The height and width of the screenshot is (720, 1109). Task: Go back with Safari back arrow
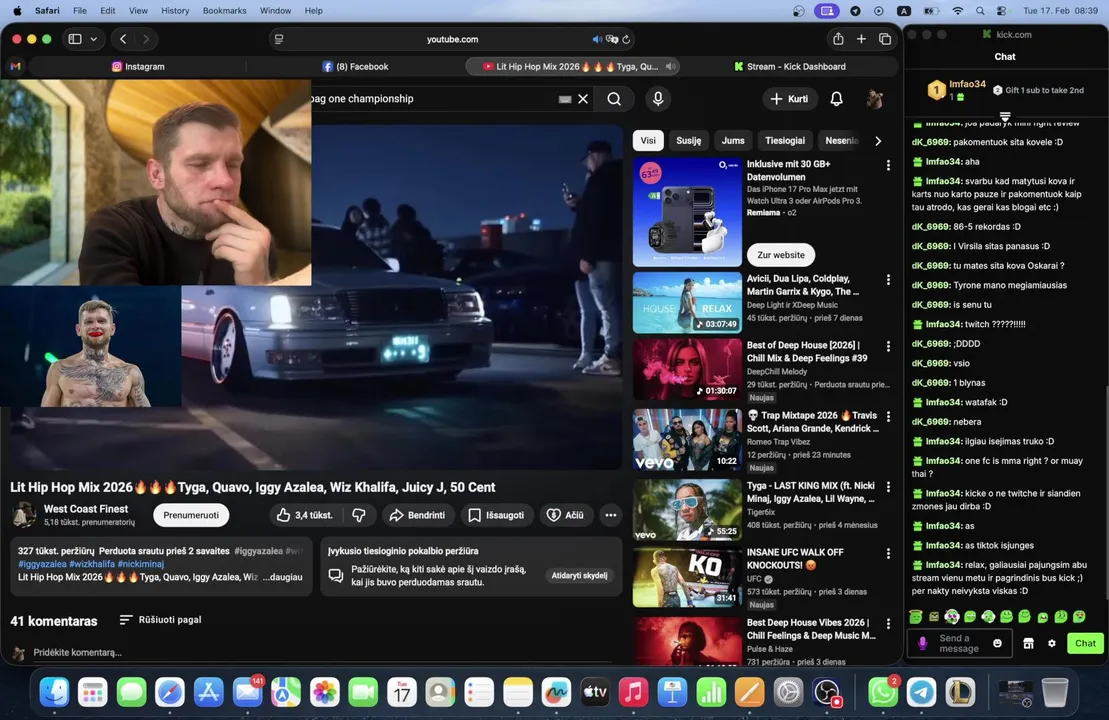(x=123, y=39)
